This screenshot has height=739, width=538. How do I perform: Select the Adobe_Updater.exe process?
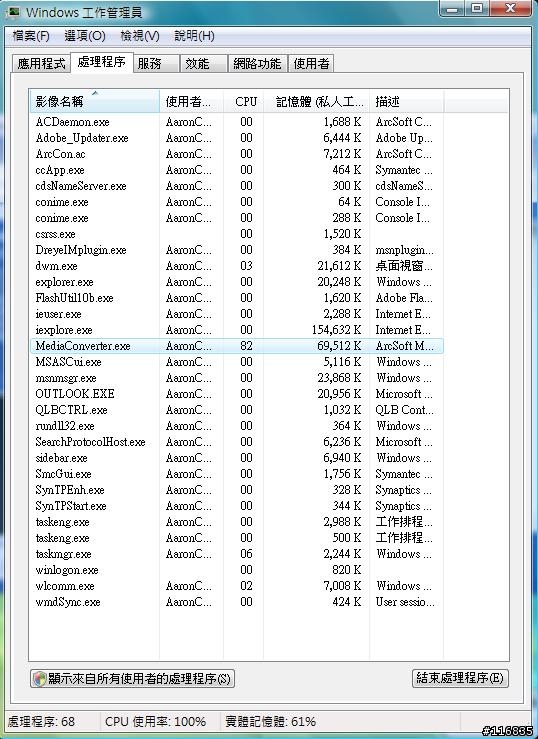(x=236, y=138)
